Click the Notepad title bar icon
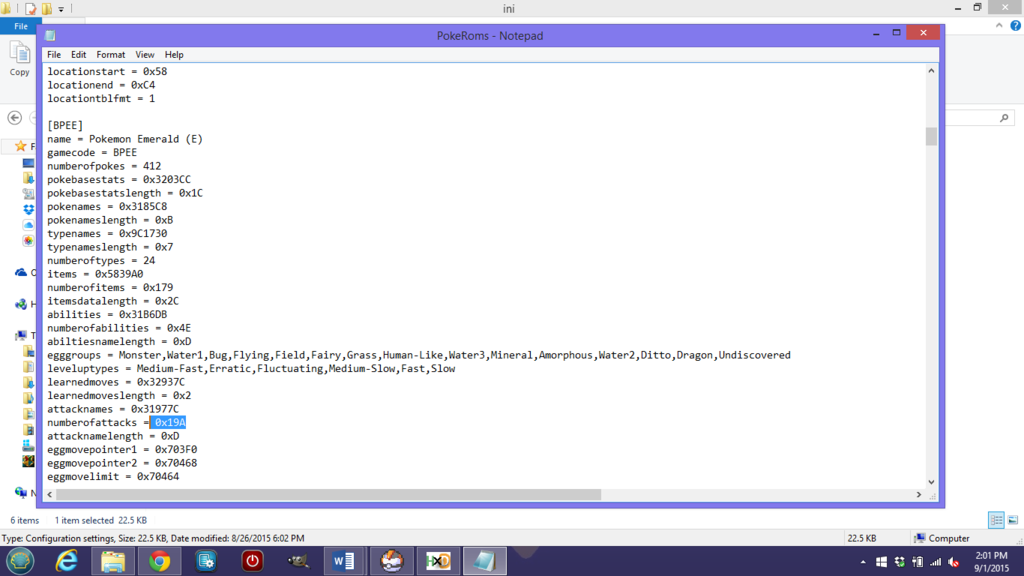Viewport: 1024px width, 576px height. point(50,35)
